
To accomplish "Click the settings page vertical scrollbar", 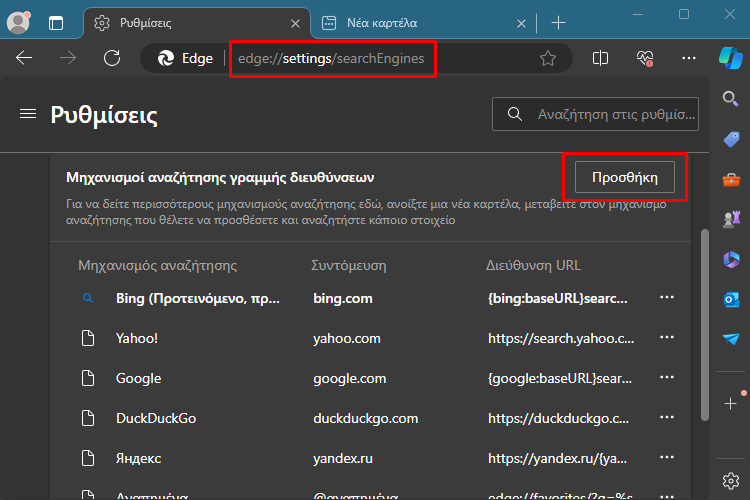I will [705, 325].
